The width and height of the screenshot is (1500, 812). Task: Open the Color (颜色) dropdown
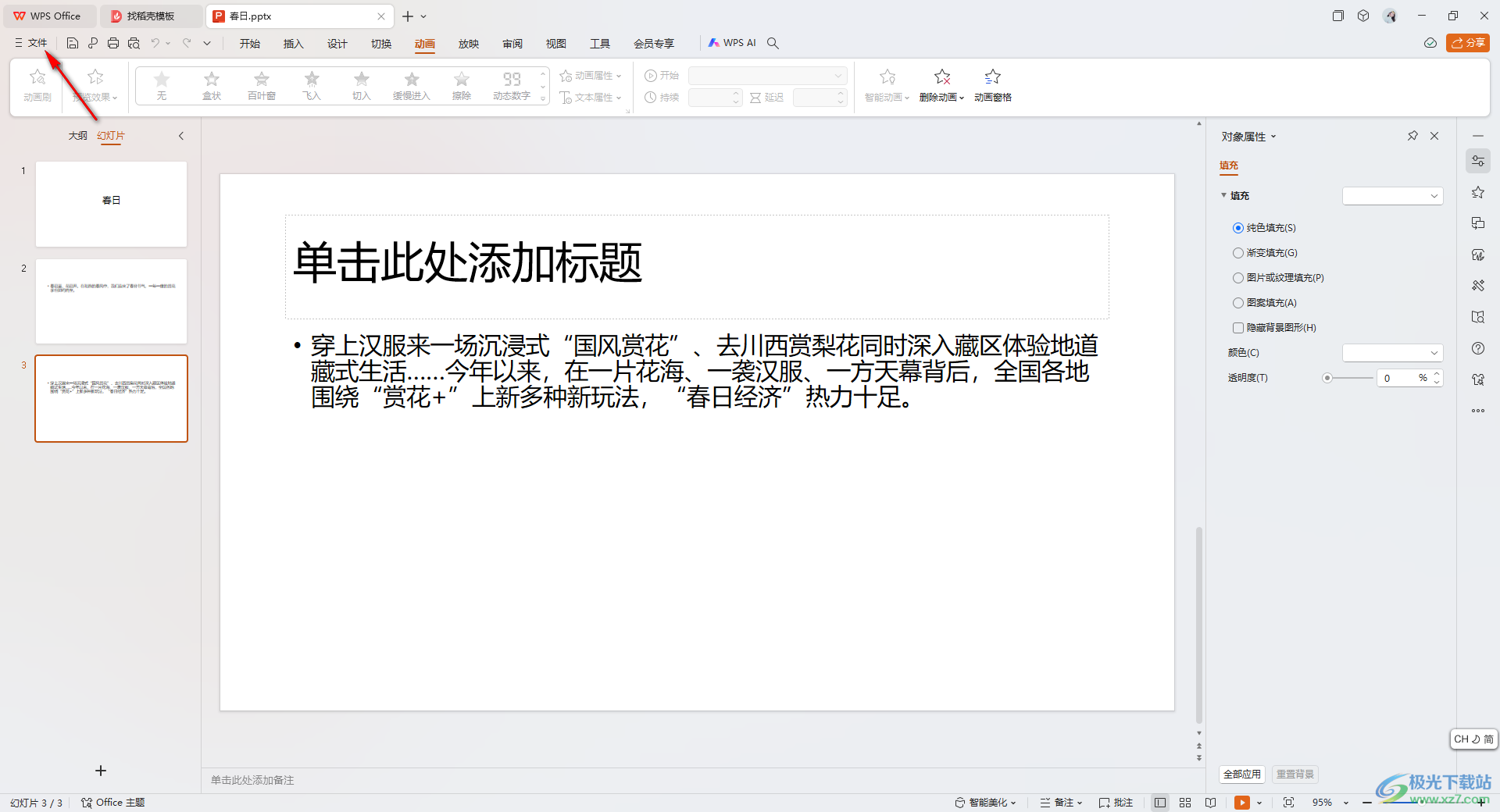(x=1392, y=353)
